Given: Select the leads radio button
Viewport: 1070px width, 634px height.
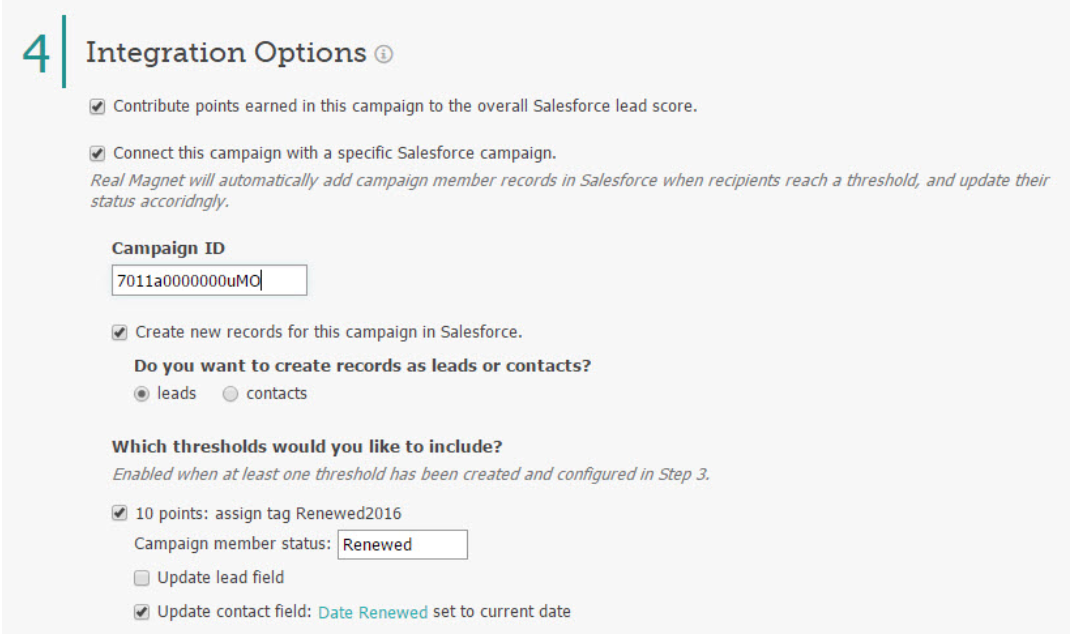Looking at the screenshot, I should click(x=141, y=394).
